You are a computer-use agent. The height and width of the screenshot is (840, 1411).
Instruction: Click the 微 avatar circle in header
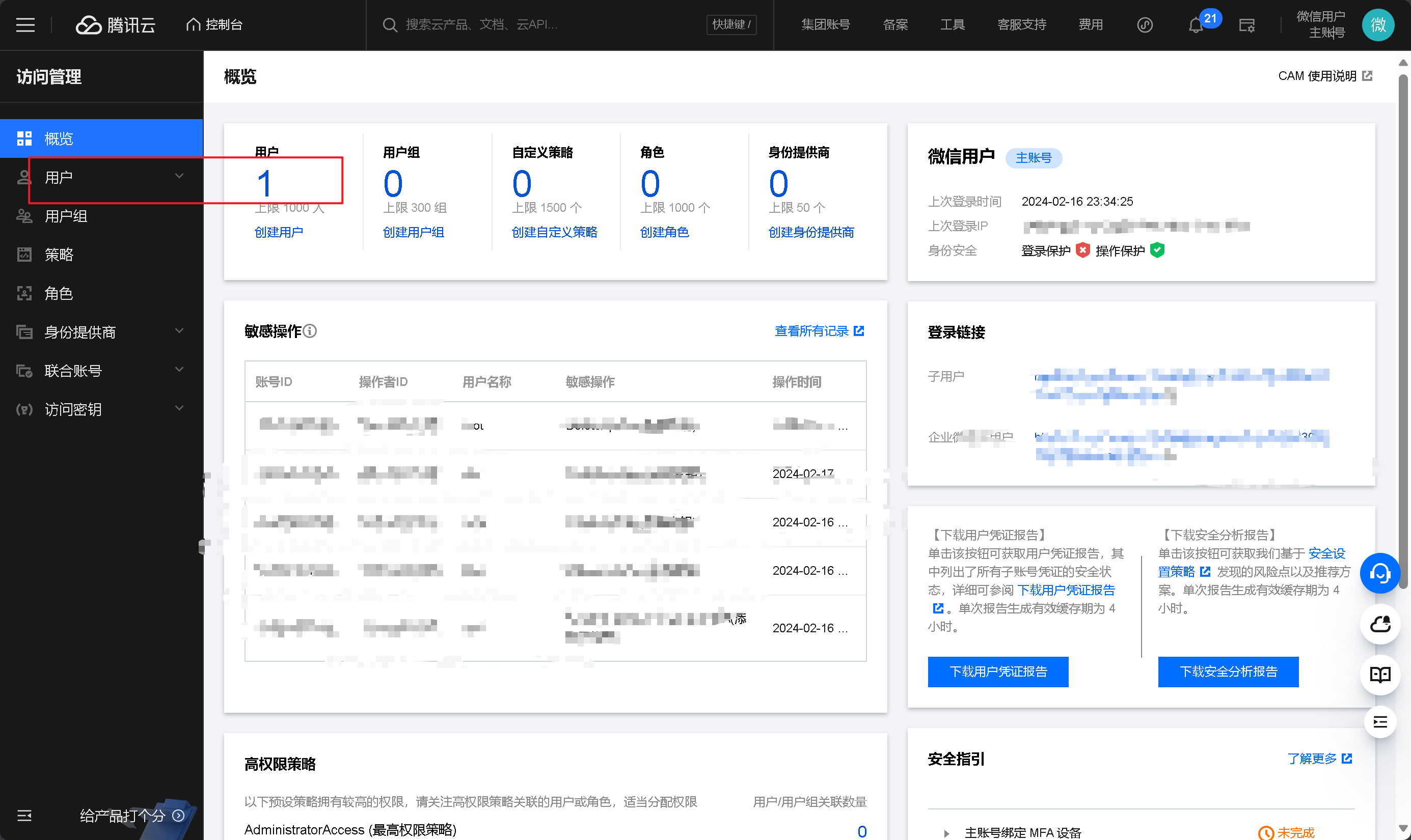point(1377,25)
